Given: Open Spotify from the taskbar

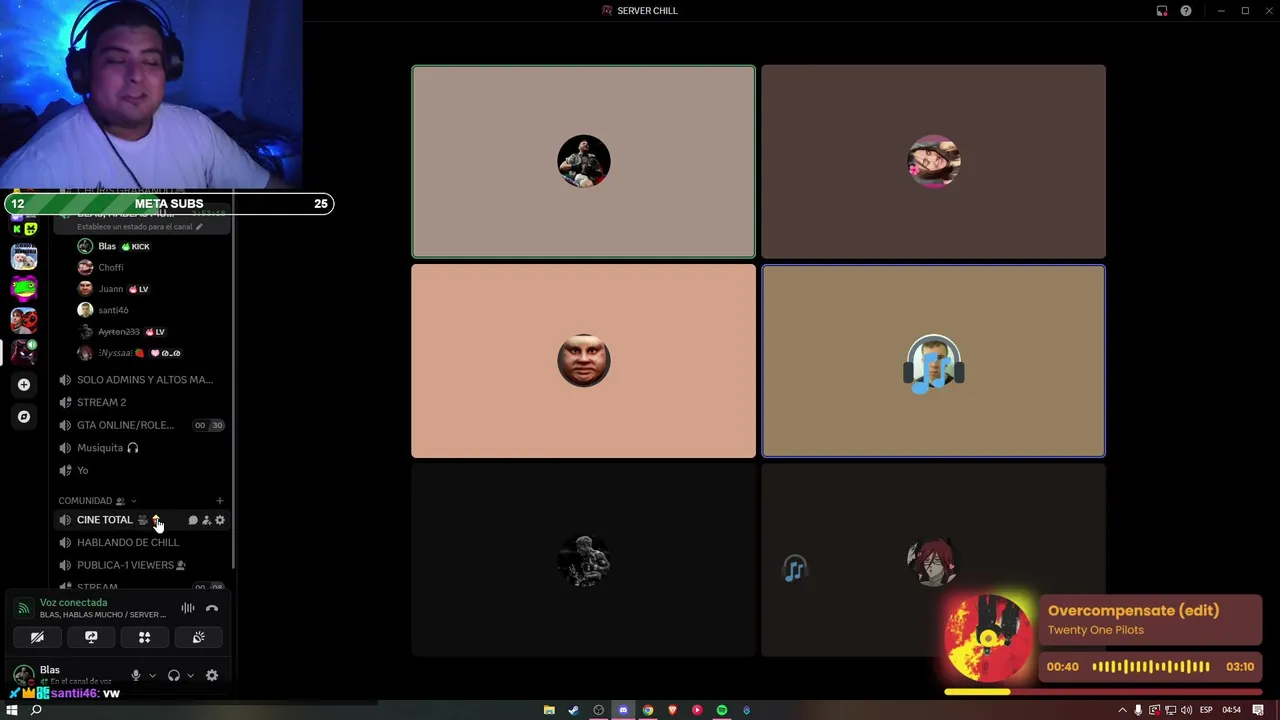Looking at the screenshot, I should pyautogui.click(x=722, y=710).
